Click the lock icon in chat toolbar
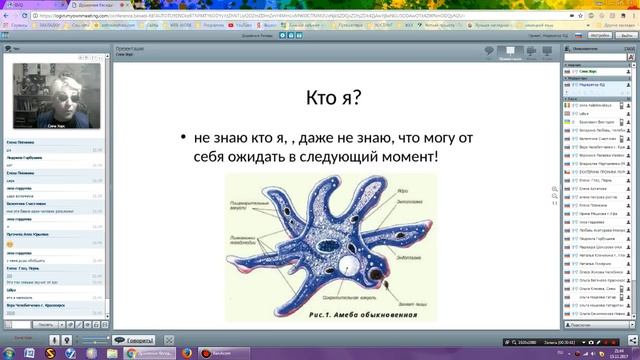This screenshot has height=360, width=640. 96,325
